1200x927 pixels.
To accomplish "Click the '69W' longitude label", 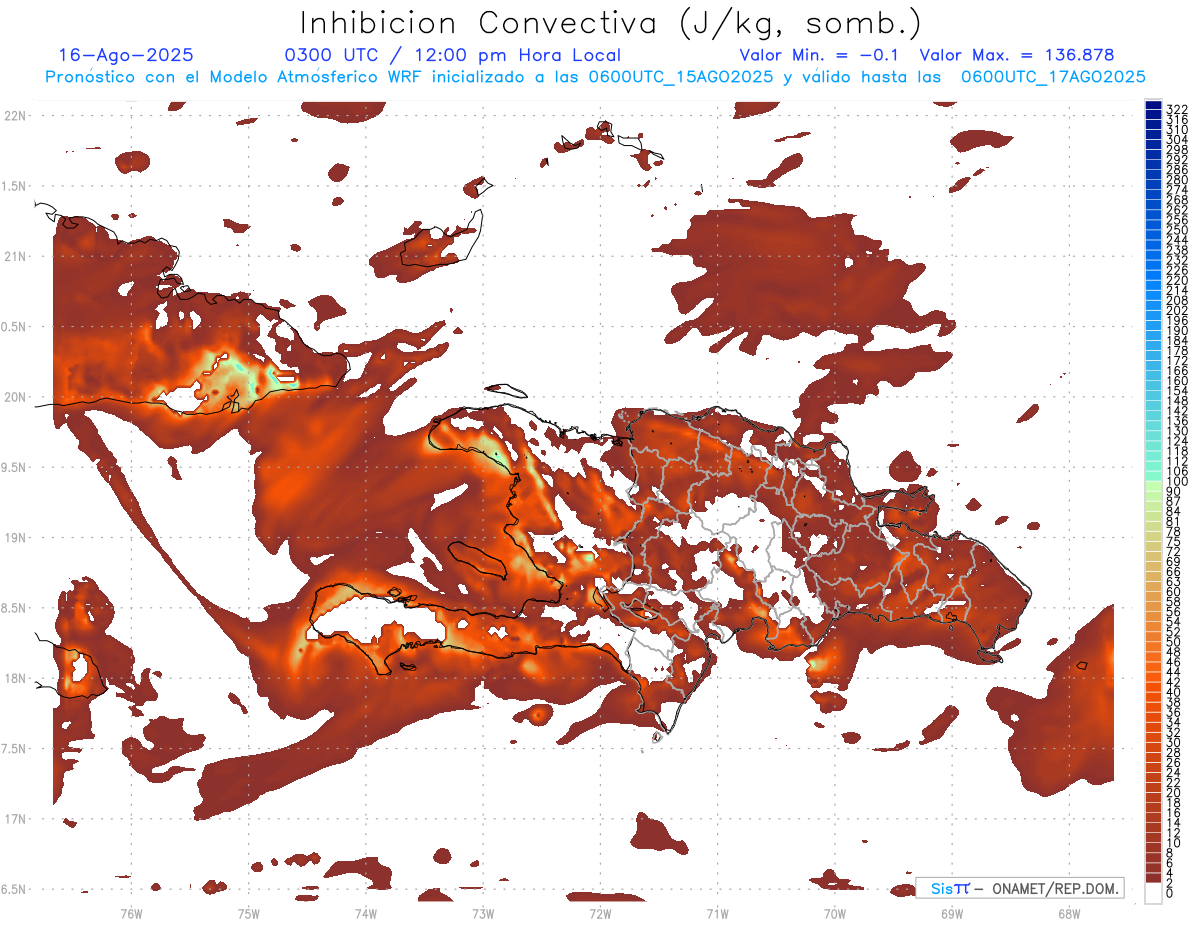I will (x=952, y=913).
